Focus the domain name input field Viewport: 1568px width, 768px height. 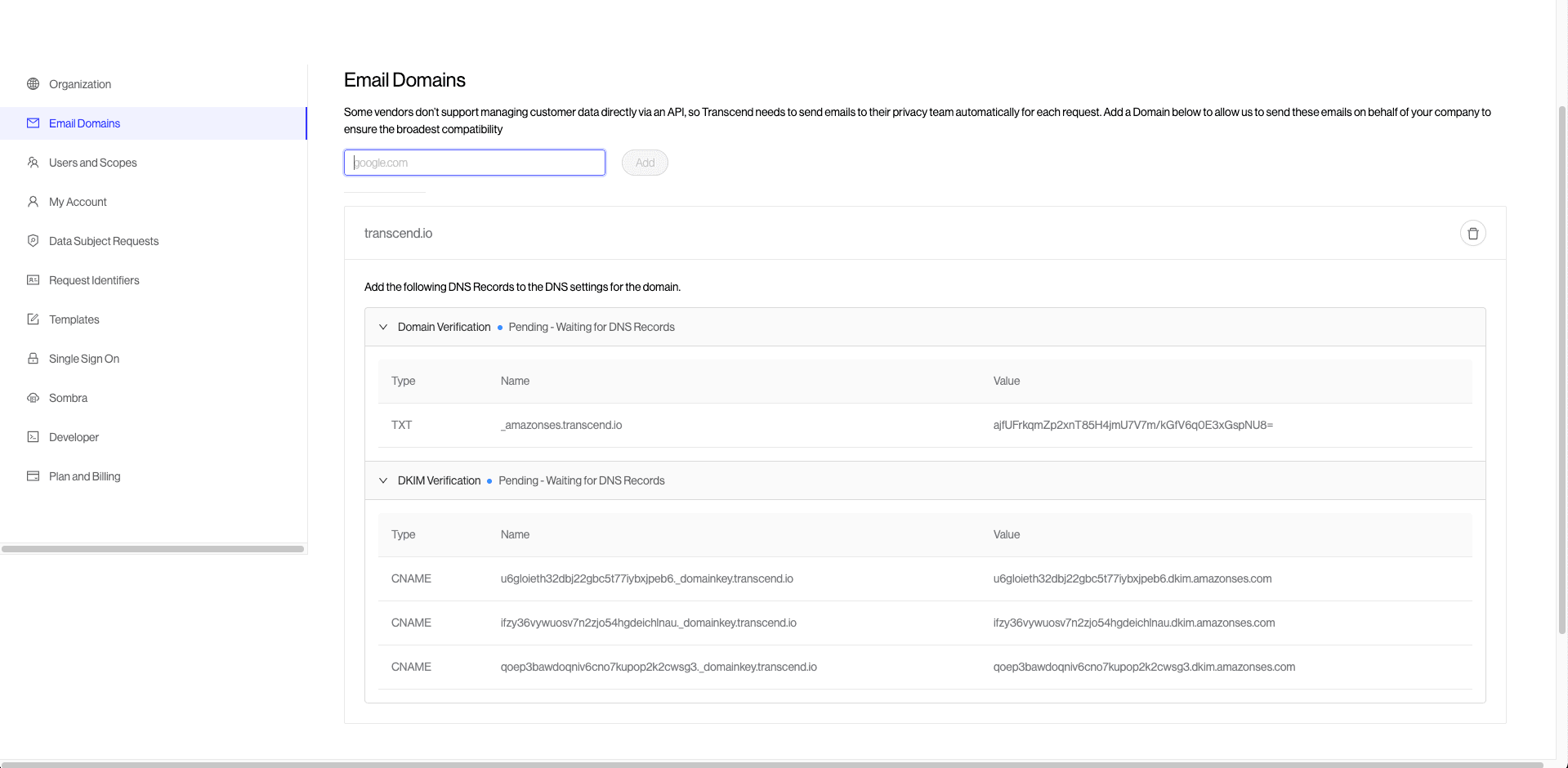click(474, 163)
